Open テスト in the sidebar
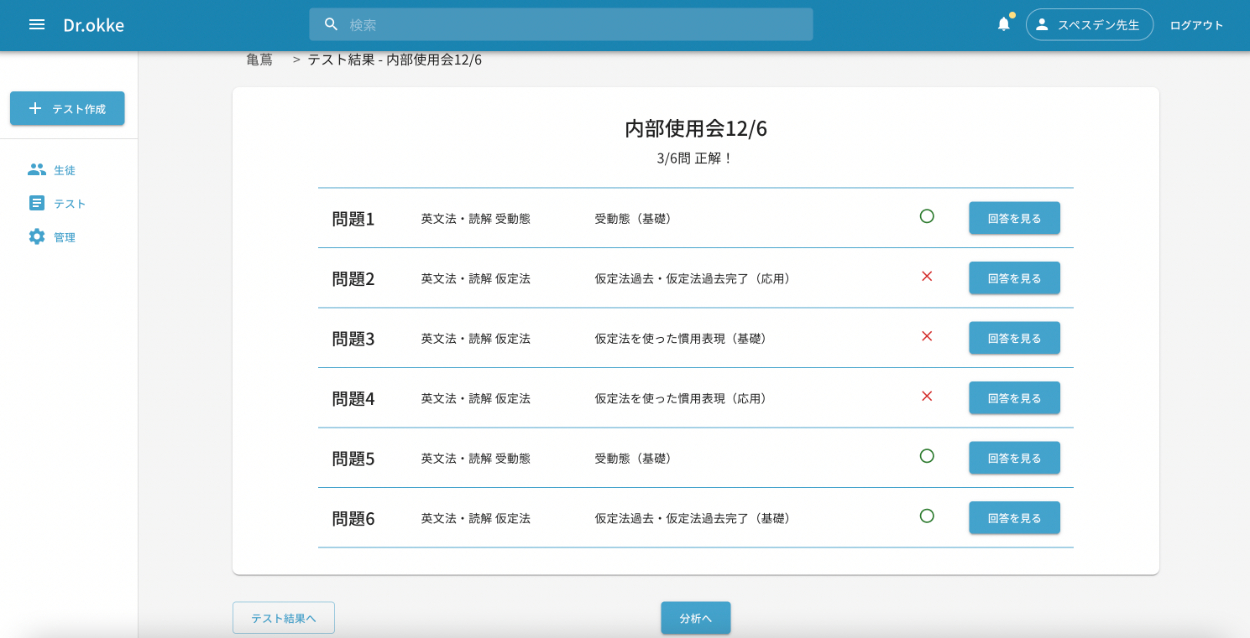This screenshot has width=1250, height=638. 69,203
